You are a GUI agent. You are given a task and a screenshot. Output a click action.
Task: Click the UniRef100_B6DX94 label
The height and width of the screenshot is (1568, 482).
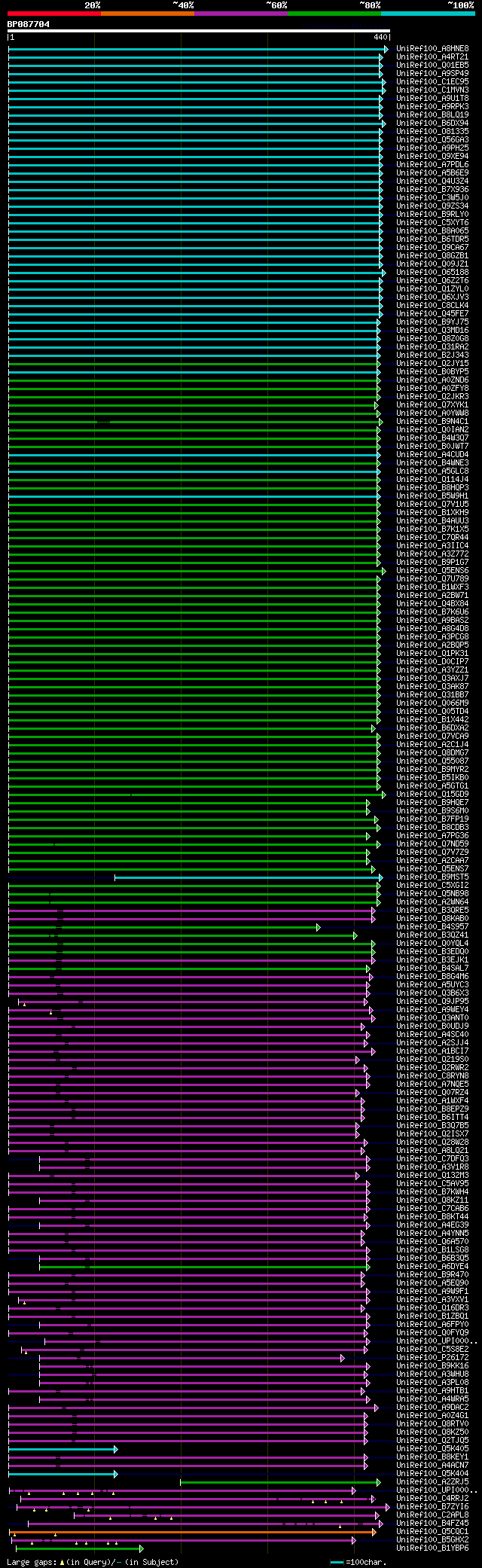(432, 123)
